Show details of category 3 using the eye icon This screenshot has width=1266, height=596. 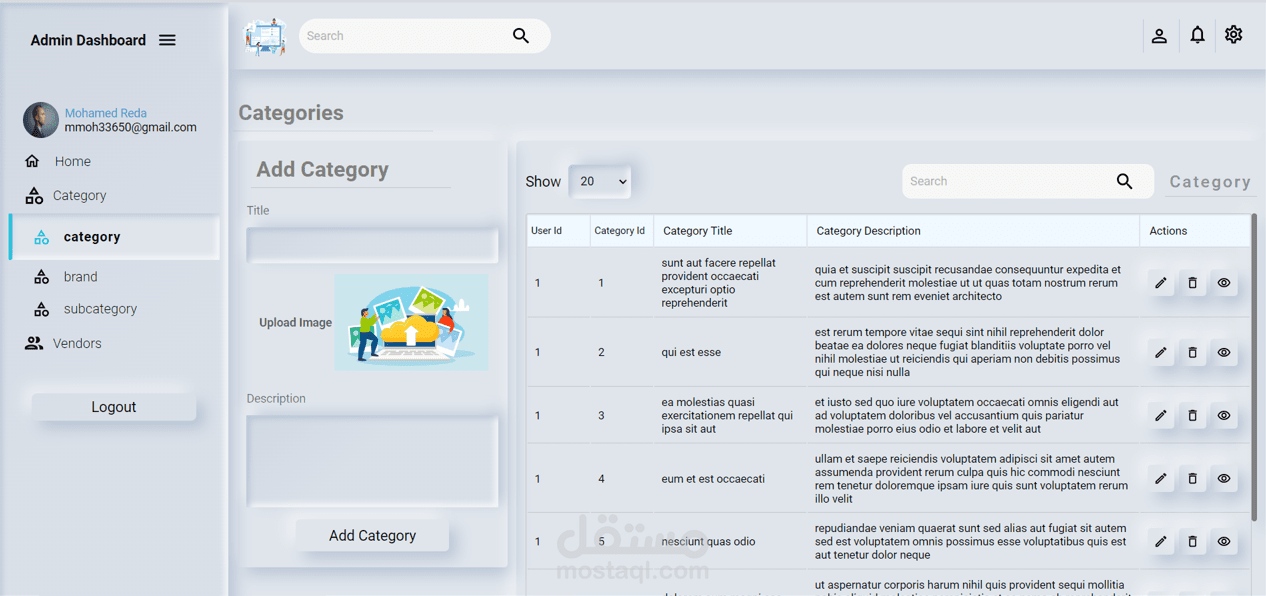tap(1223, 415)
